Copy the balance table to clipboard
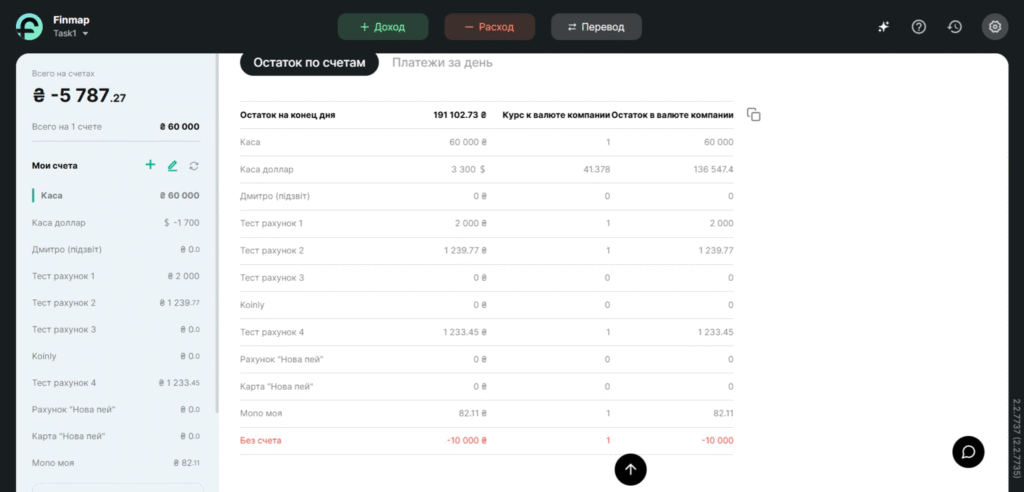This screenshot has height=492, width=1024. click(754, 115)
